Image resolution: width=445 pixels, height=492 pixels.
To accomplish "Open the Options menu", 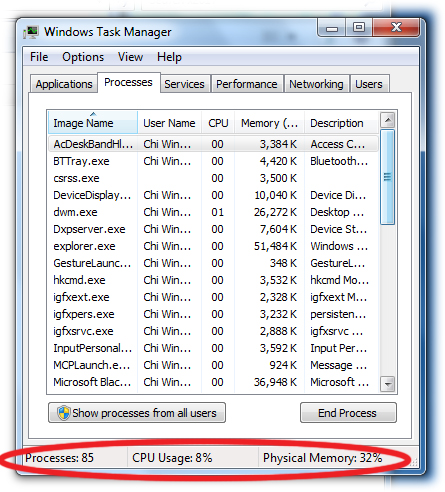I will pos(83,57).
